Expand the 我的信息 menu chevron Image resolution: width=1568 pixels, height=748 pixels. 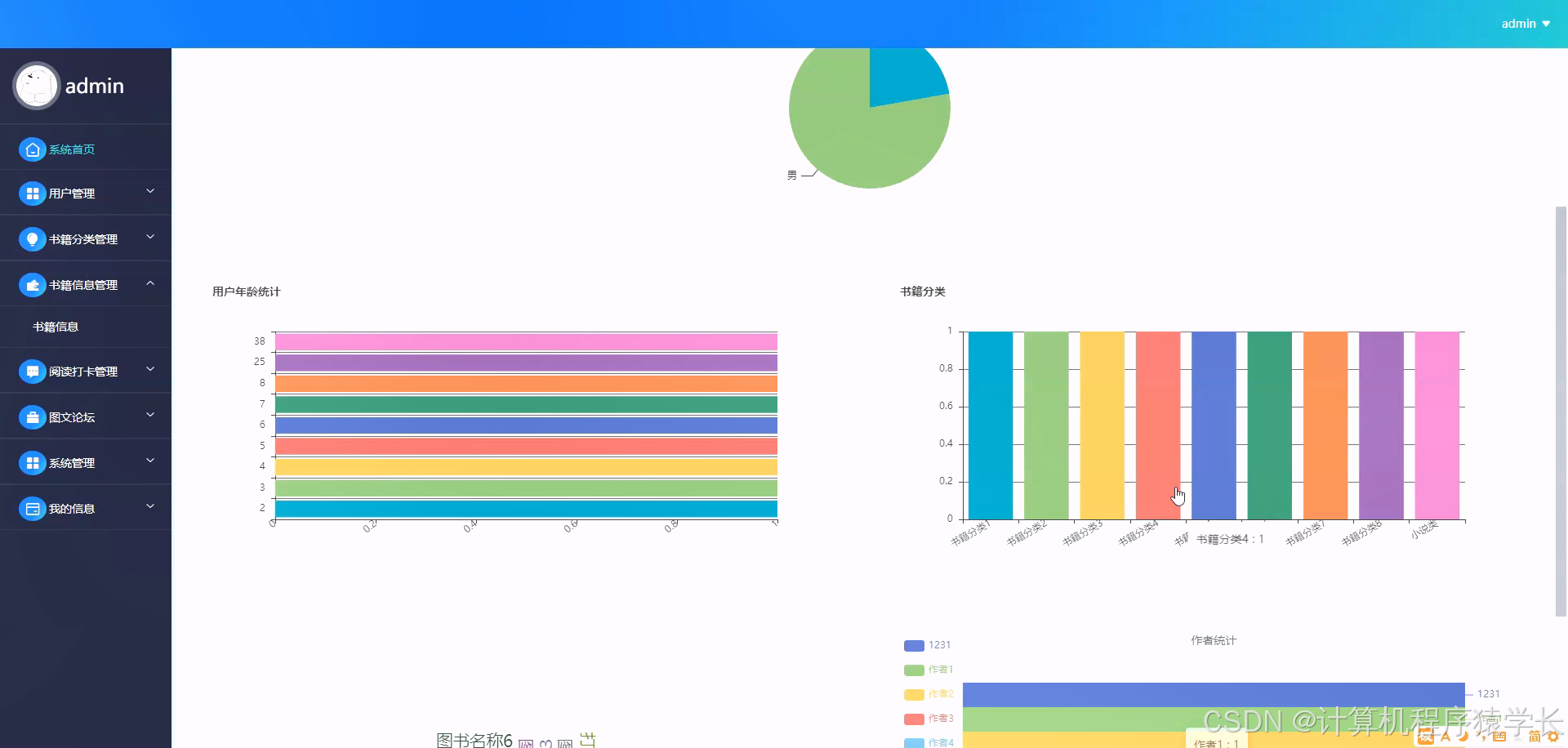point(150,506)
